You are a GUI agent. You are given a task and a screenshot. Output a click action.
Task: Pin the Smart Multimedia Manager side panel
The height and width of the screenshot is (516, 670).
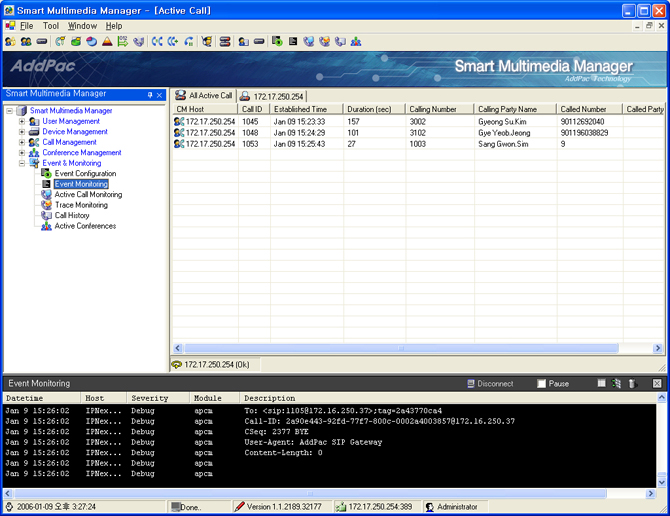pyautogui.click(x=150, y=95)
